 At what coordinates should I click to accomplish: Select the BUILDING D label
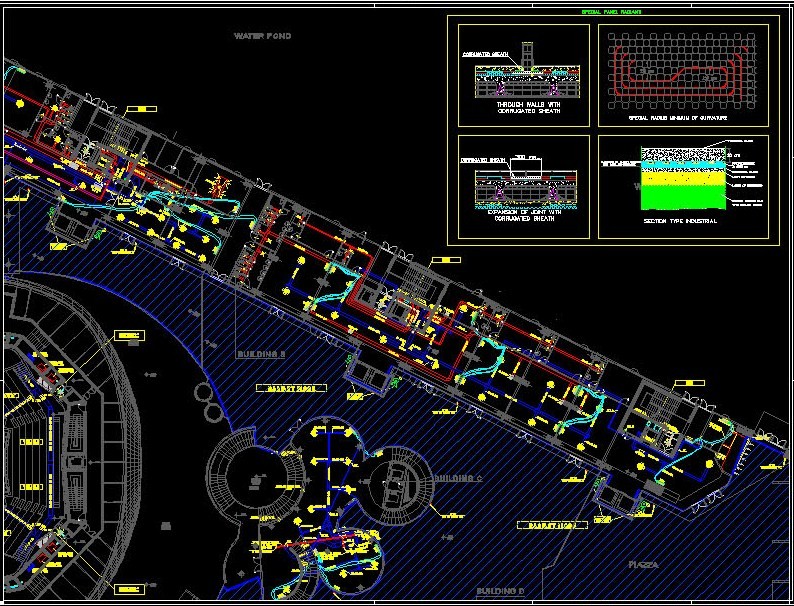tap(499, 592)
